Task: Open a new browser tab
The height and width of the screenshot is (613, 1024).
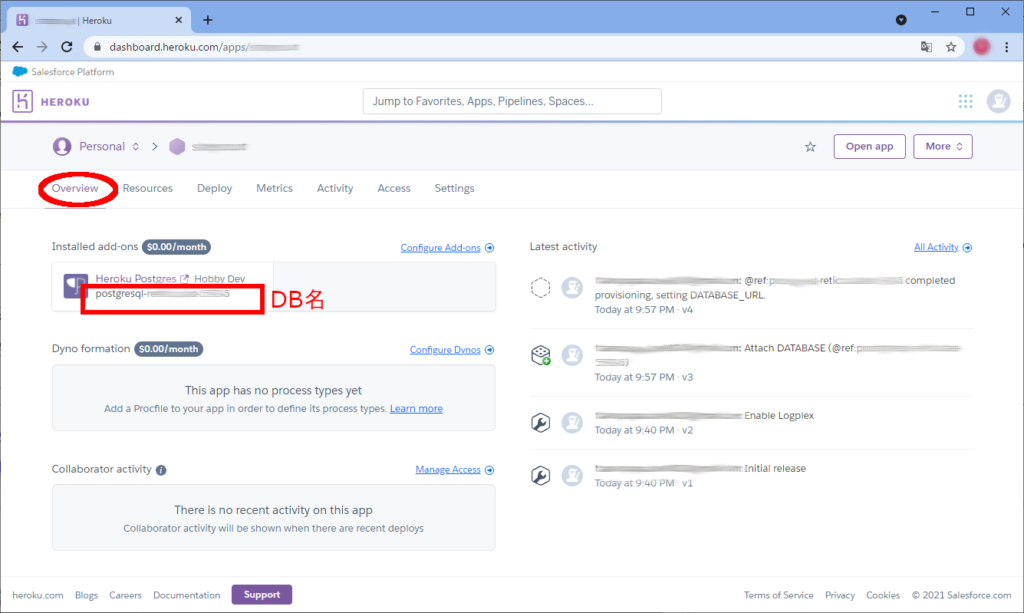Action: click(x=208, y=20)
